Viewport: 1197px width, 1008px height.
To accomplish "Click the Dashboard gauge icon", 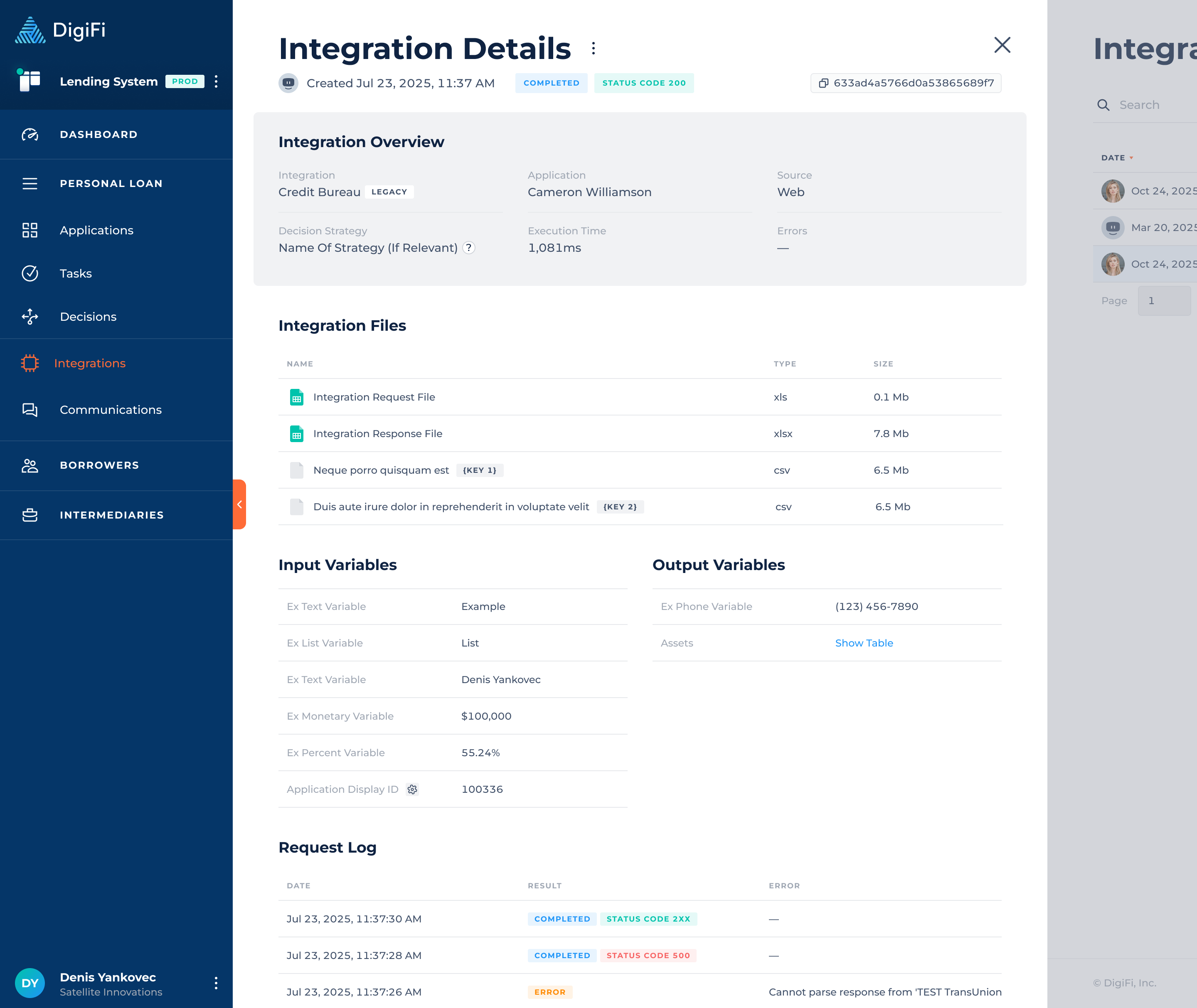I will click(30, 134).
